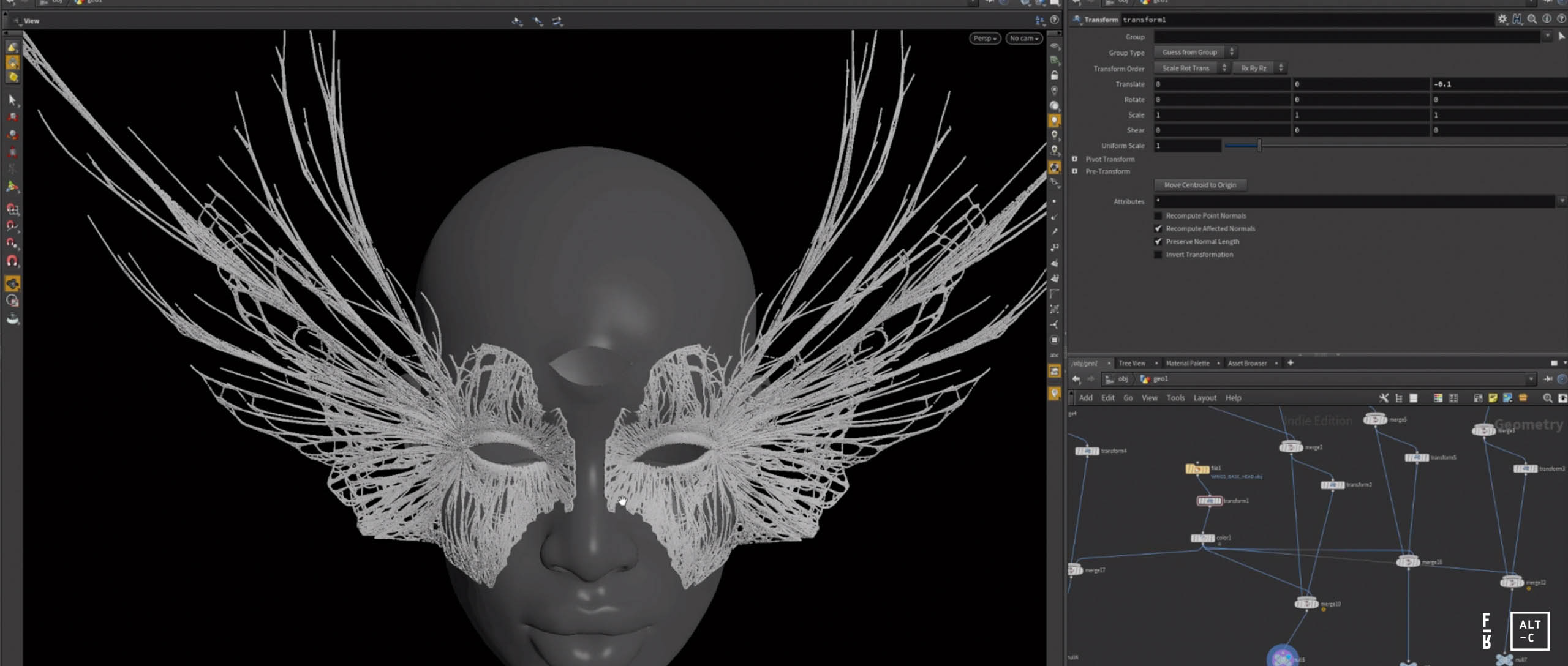
Task: Open the Layout menu in network editor
Action: (1205, 398)
